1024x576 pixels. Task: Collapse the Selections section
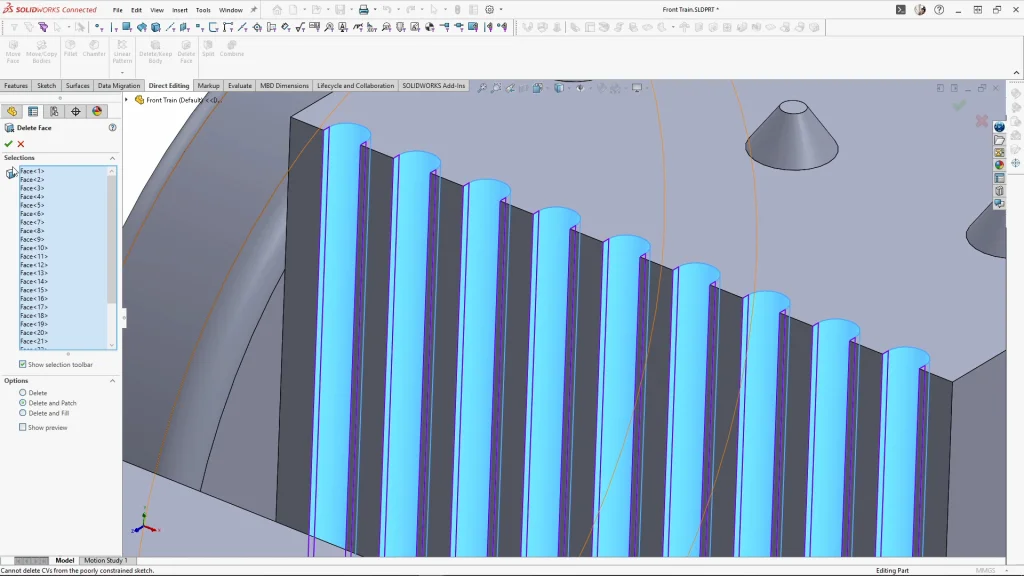click(112, 158)
